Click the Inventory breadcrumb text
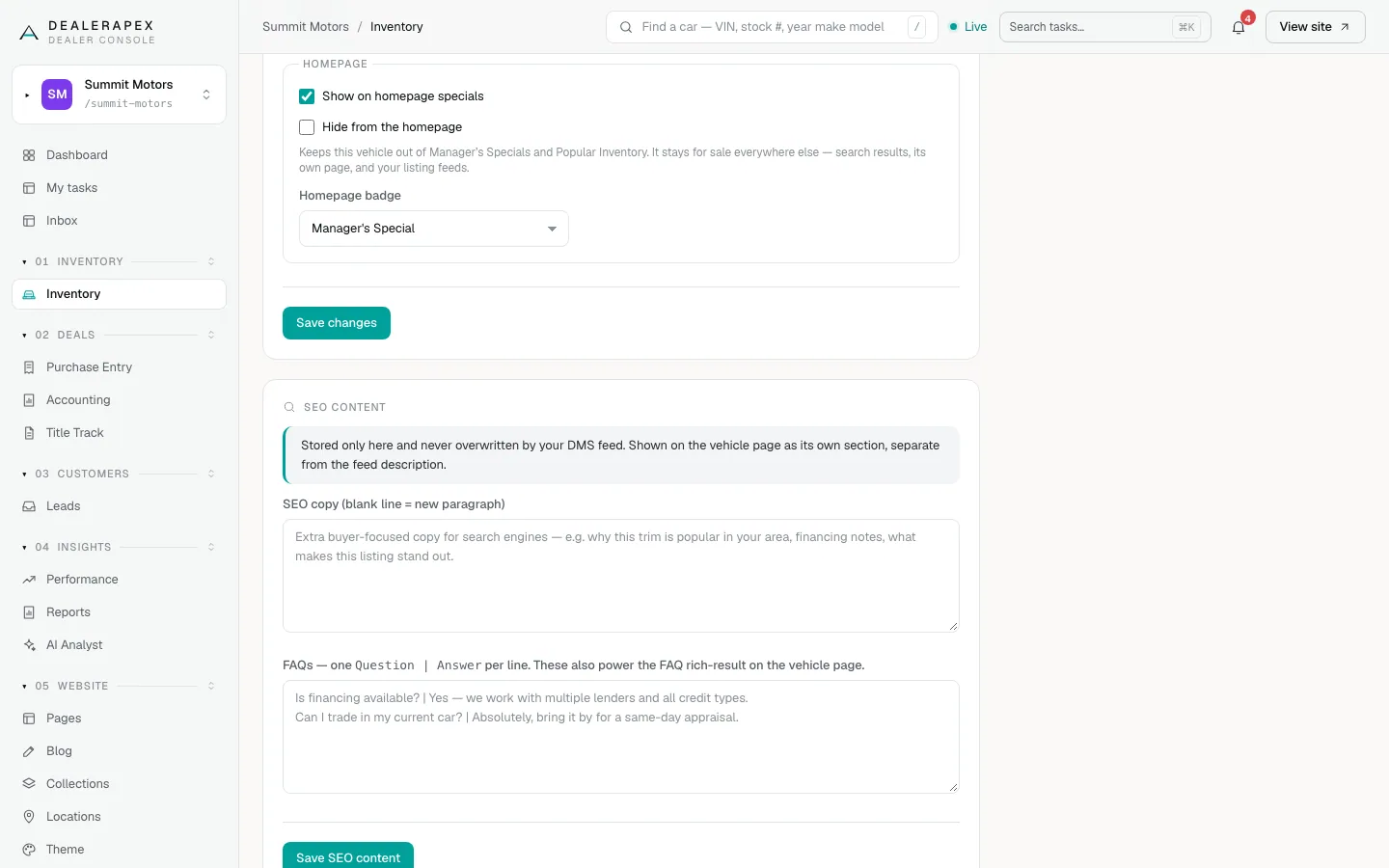Viewport: 1389px width, 868px height. [396, 27]
